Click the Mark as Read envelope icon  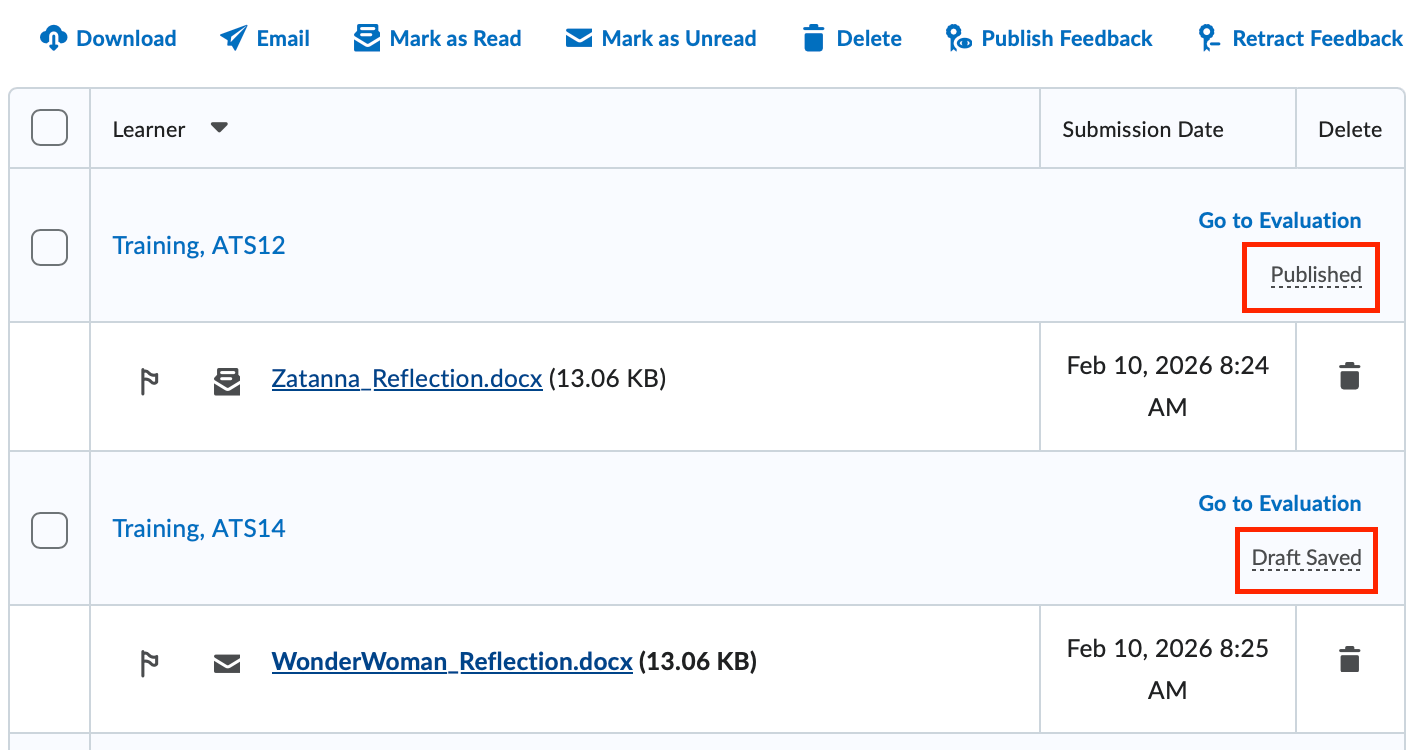367,37
